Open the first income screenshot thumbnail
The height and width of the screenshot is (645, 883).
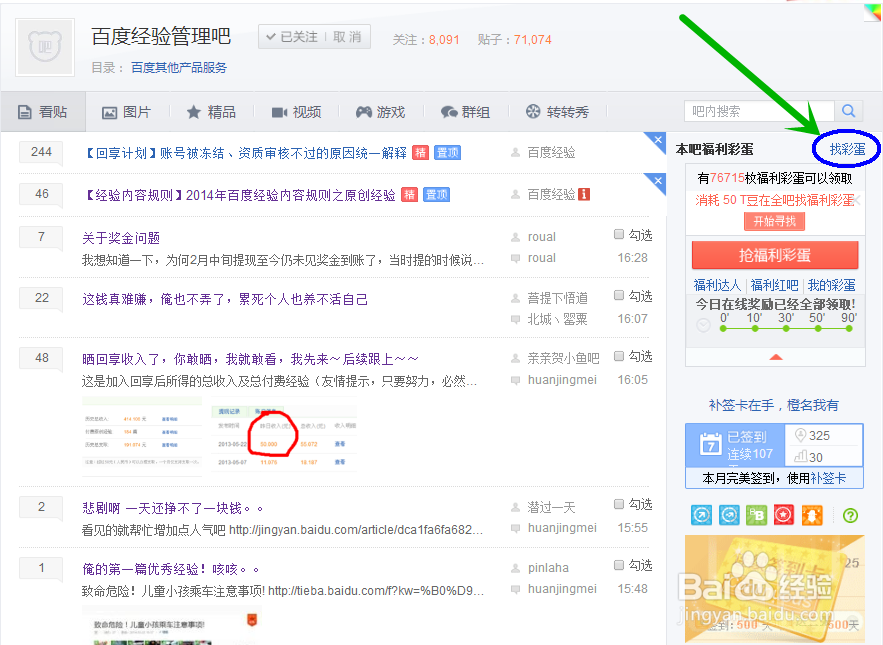[142, 435]
